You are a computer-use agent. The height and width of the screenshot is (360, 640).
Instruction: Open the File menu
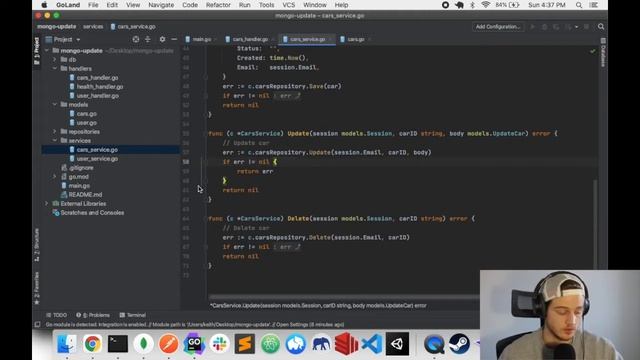coord(93,5)
